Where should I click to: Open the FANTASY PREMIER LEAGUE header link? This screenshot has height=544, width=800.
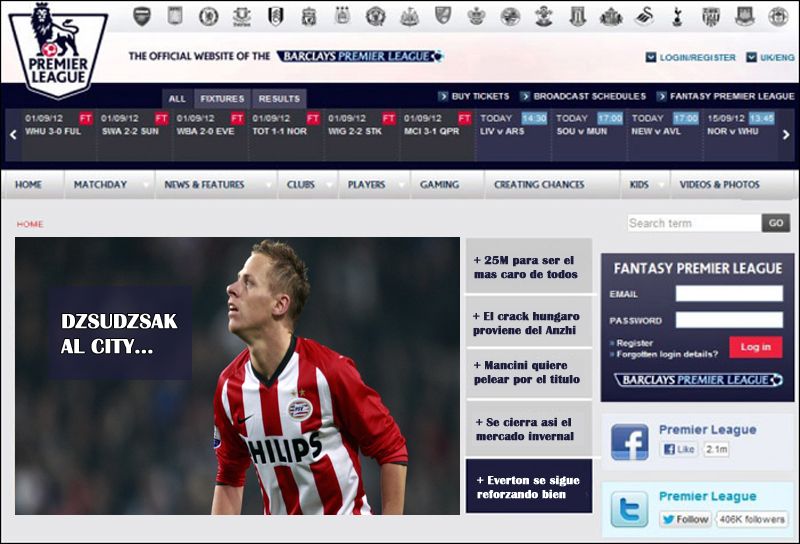click(726, 96)
